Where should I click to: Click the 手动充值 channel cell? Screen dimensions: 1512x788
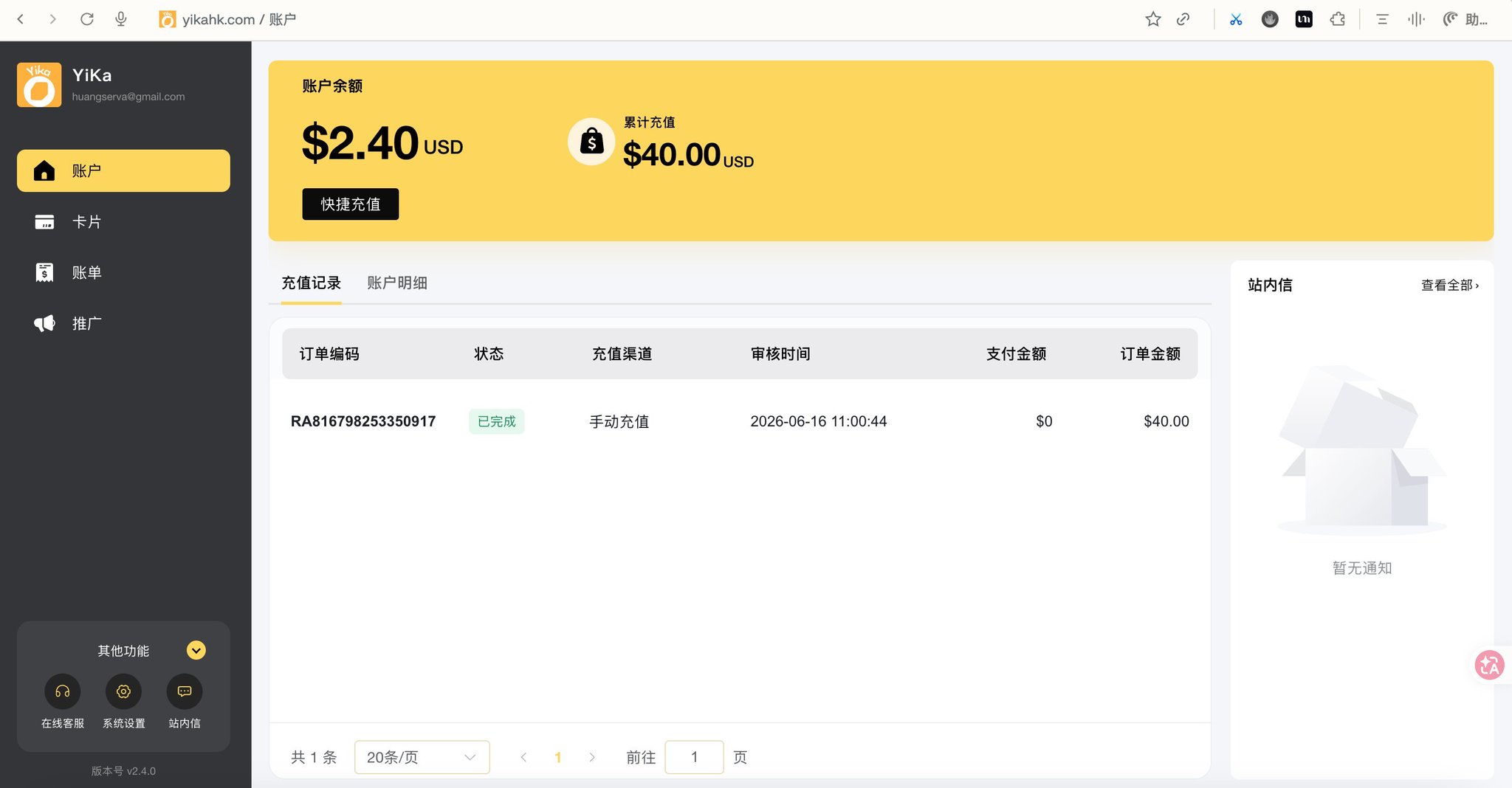619,421
